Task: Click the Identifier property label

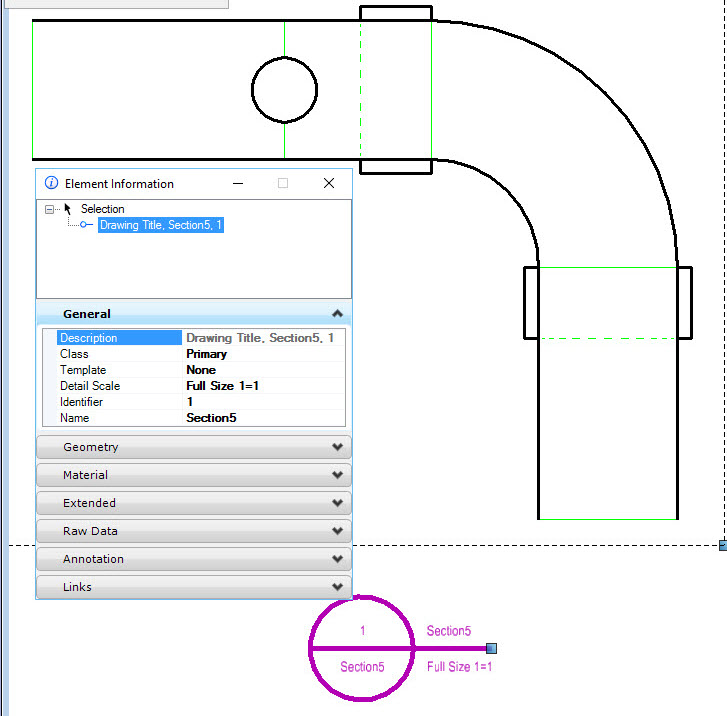Action: tap(81, 402)
